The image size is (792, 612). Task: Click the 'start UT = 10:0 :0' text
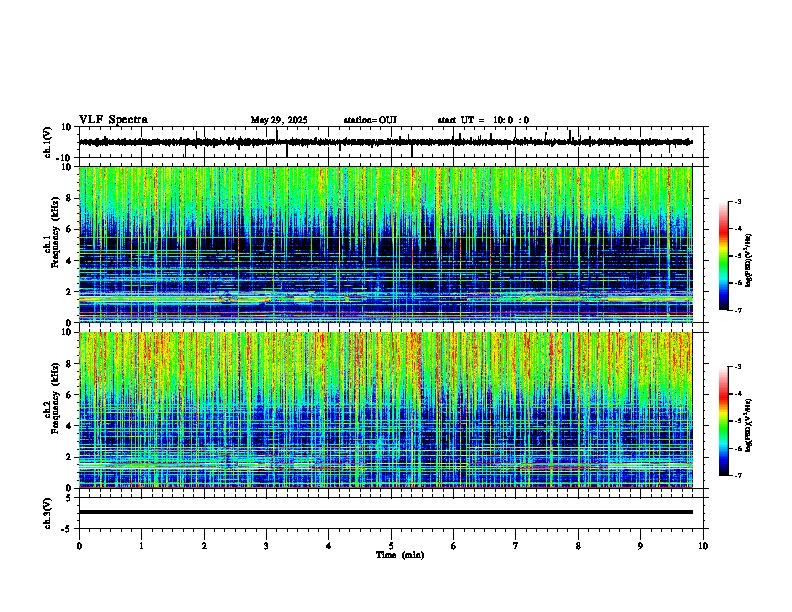[483, 120]
